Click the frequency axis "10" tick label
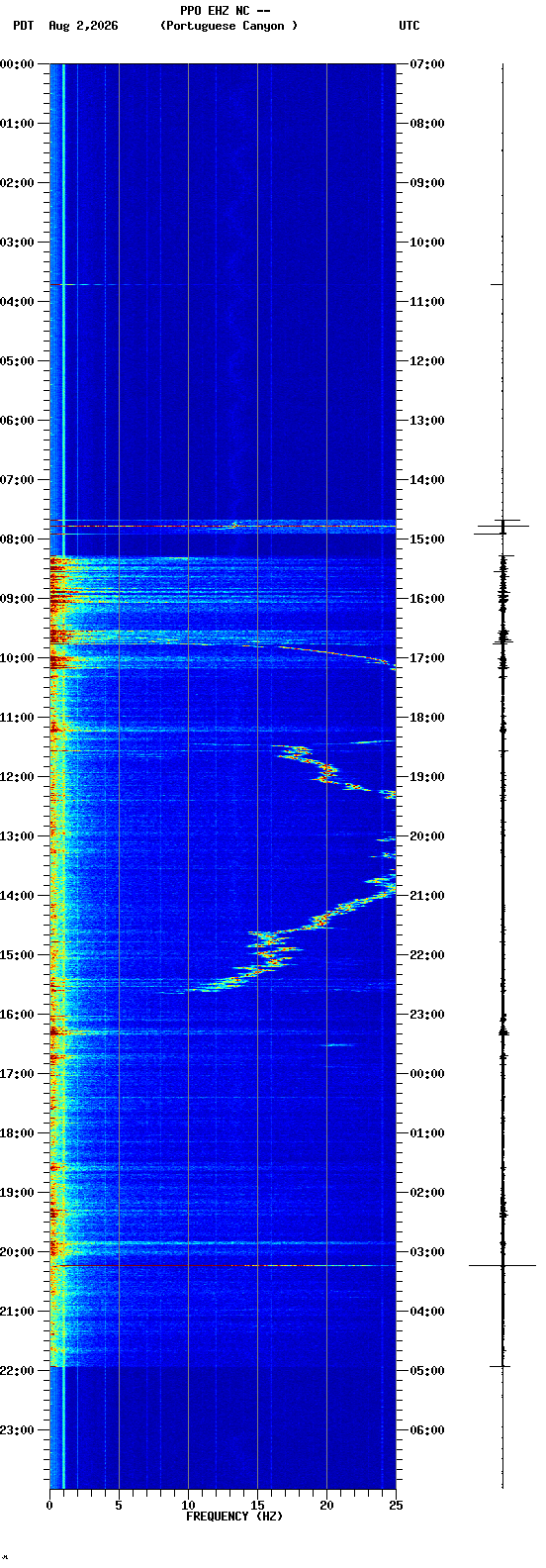This screenshot has width=546, height=1568. tap(188, 1506)
